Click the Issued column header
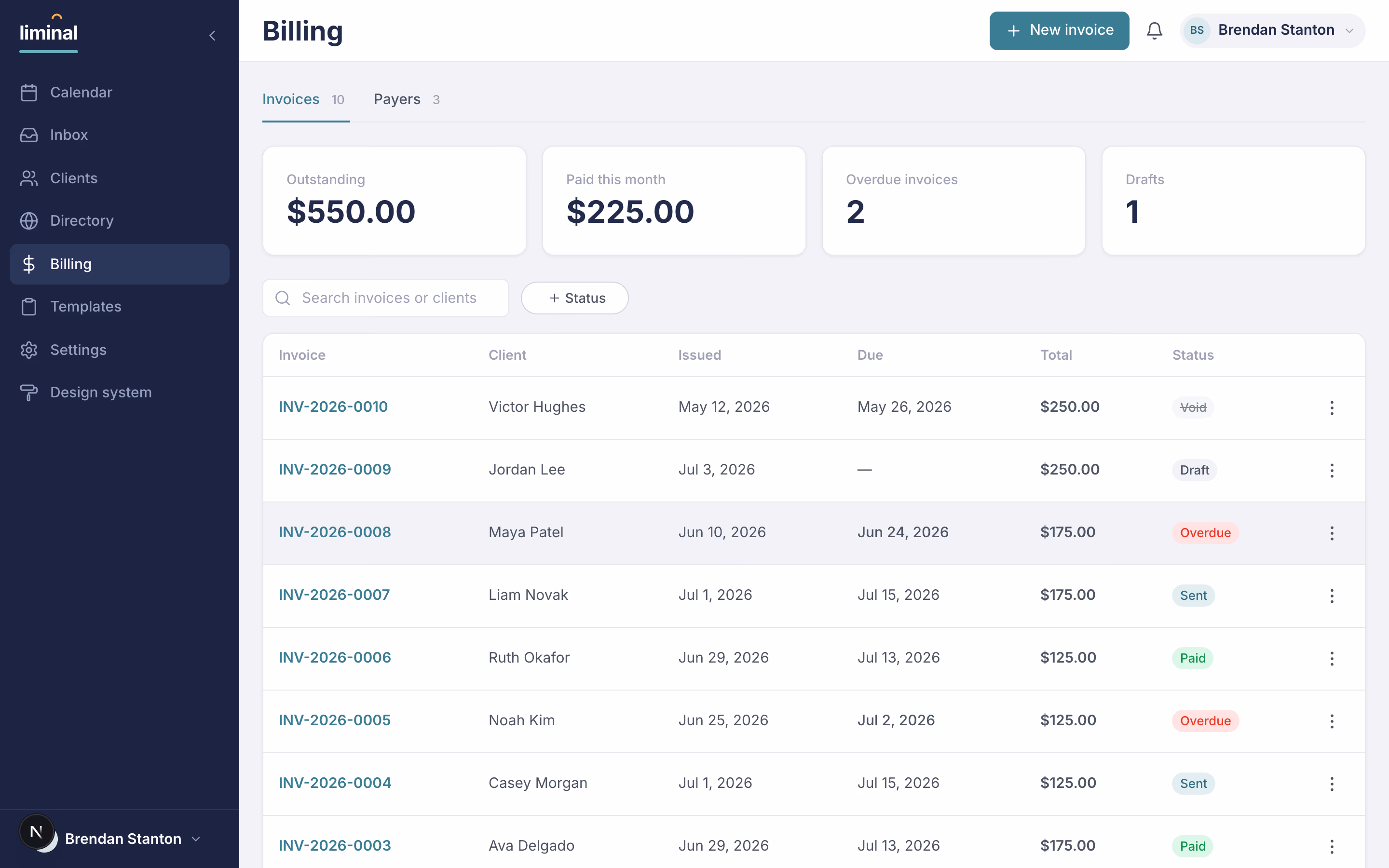 tap(700, 355)
